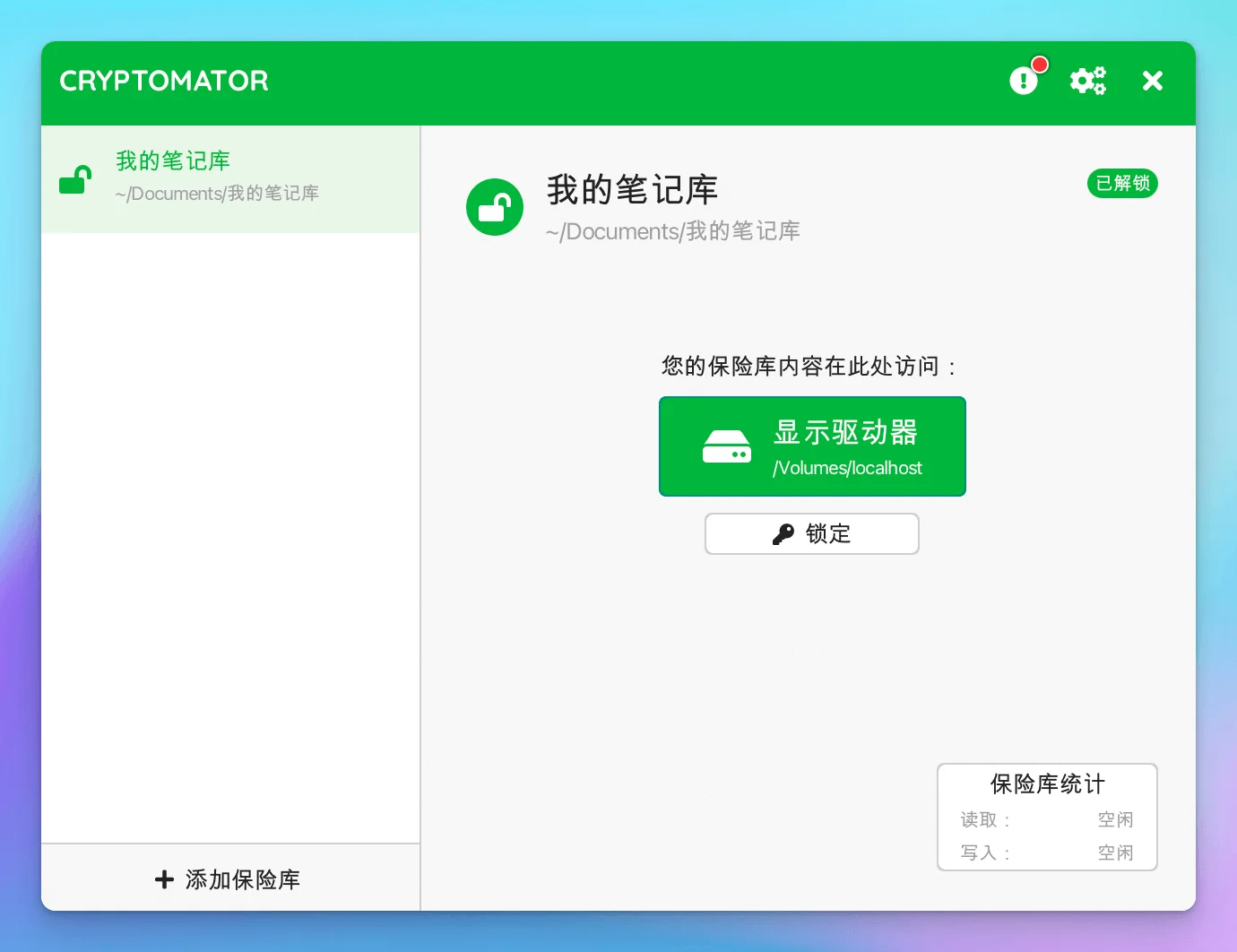Click the /Volumes/localhost mount path text

(x=847, y=468)
